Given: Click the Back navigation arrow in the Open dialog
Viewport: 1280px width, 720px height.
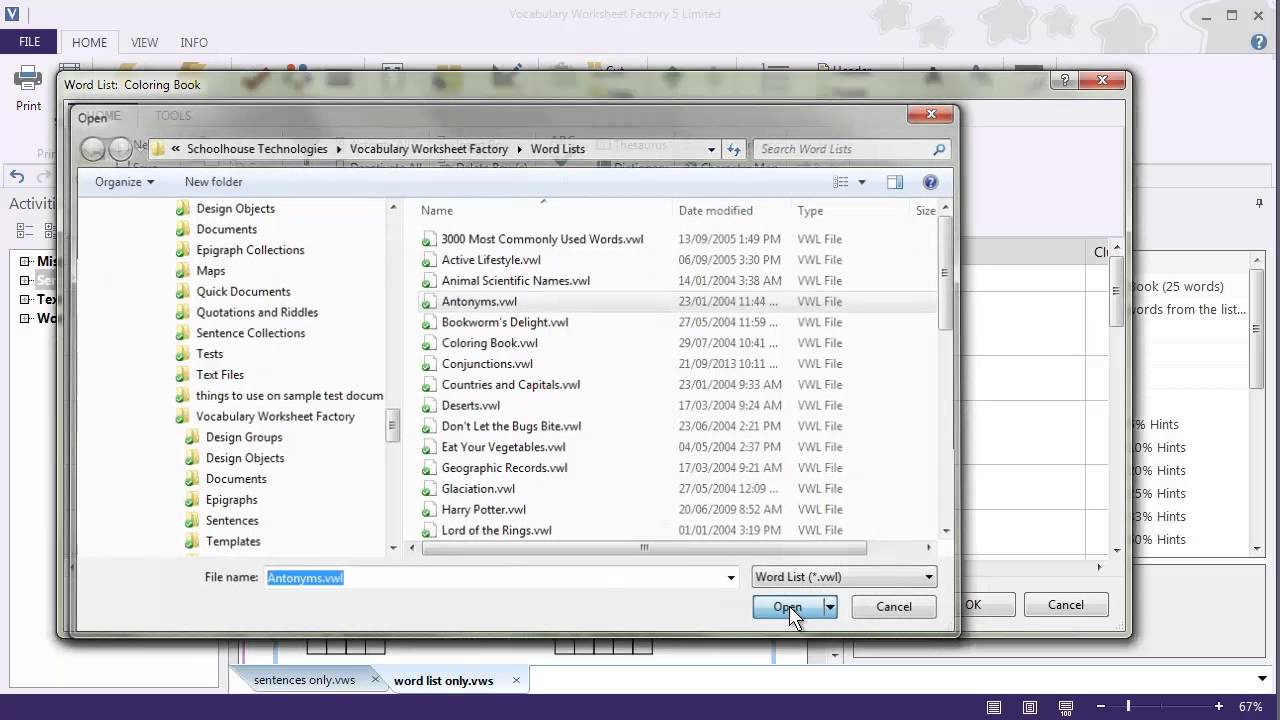Looking at the screenshot, I should coord(93,149).
